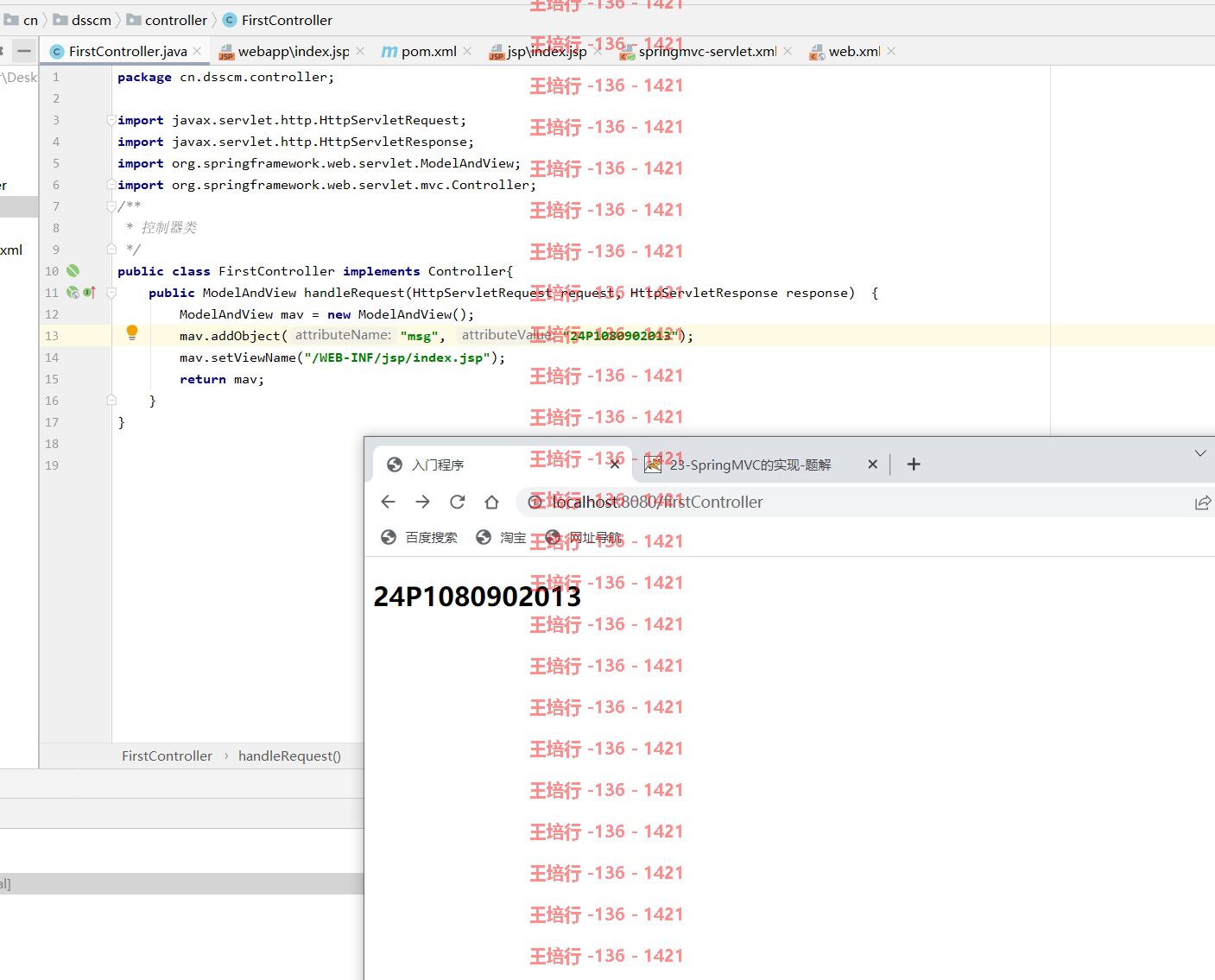
Task: Go back in the browser
Action: pyautogui.click(x=388, y=502)
